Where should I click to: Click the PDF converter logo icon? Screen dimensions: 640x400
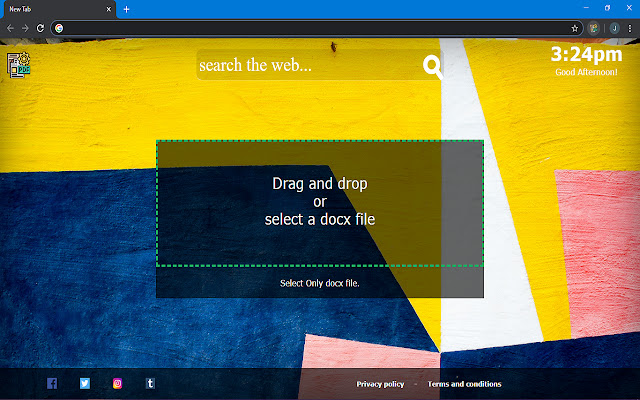[x=19, y=64]
